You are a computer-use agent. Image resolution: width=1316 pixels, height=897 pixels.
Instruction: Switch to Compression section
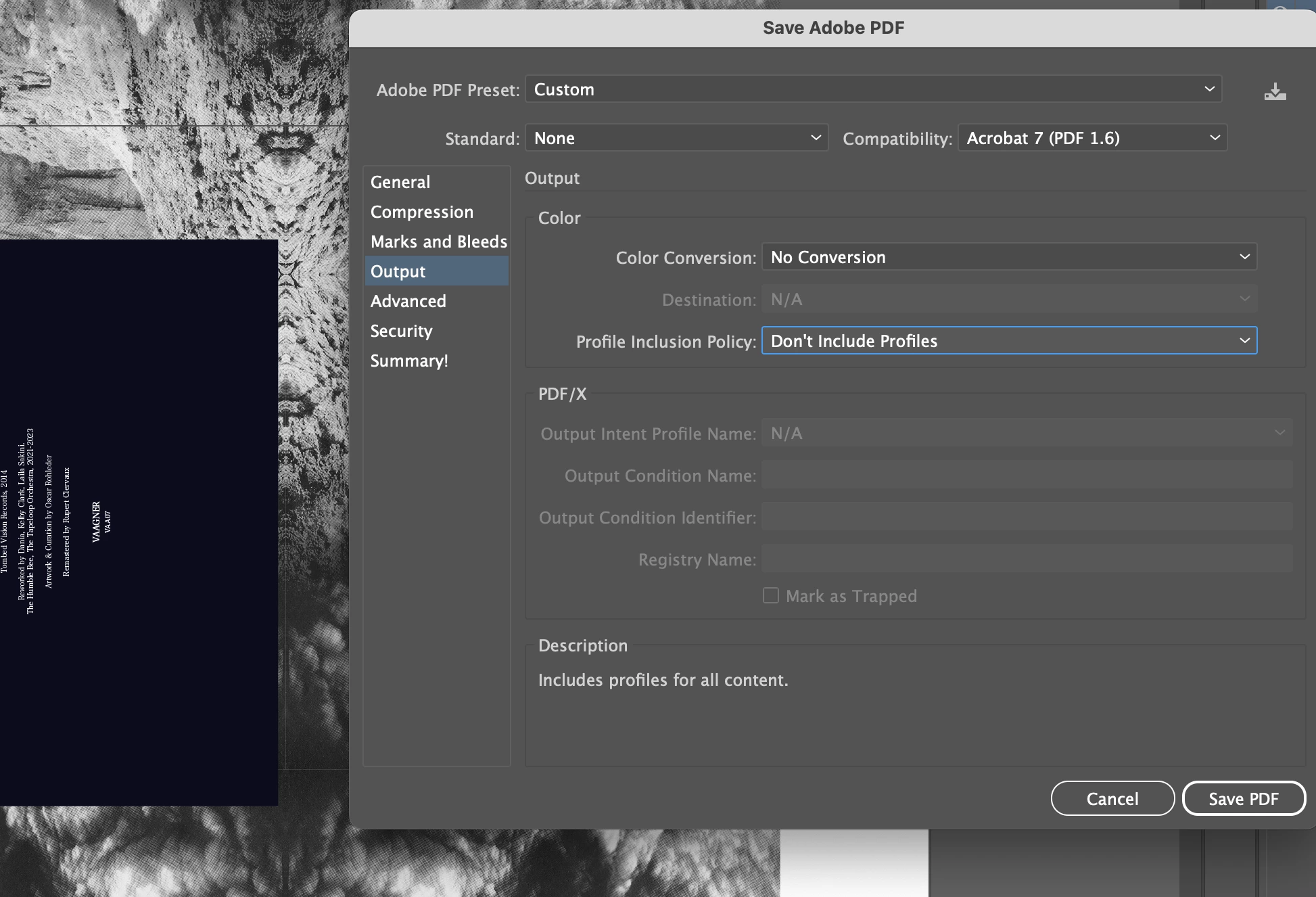click(422, 212)
